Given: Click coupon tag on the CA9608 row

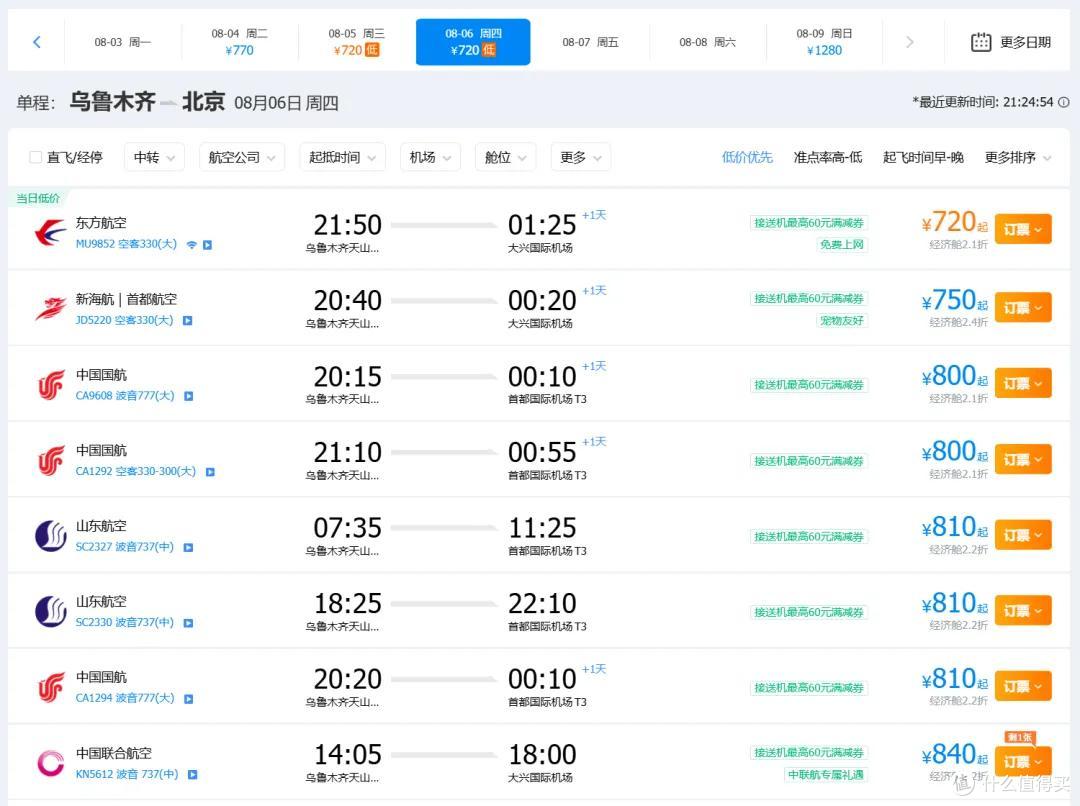Looking at the screenshot, I should [809, 384].
